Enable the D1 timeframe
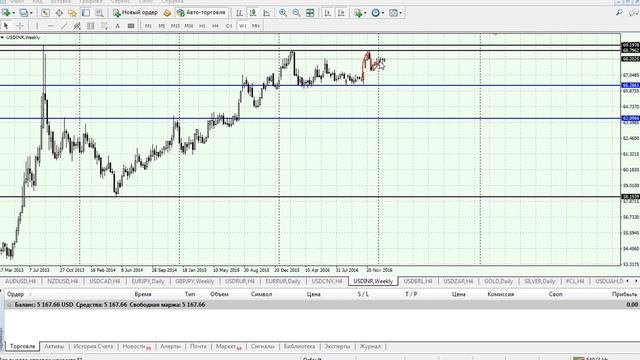Screen dimensions: 640x360 pyautogui.click(x=229, y=26)
